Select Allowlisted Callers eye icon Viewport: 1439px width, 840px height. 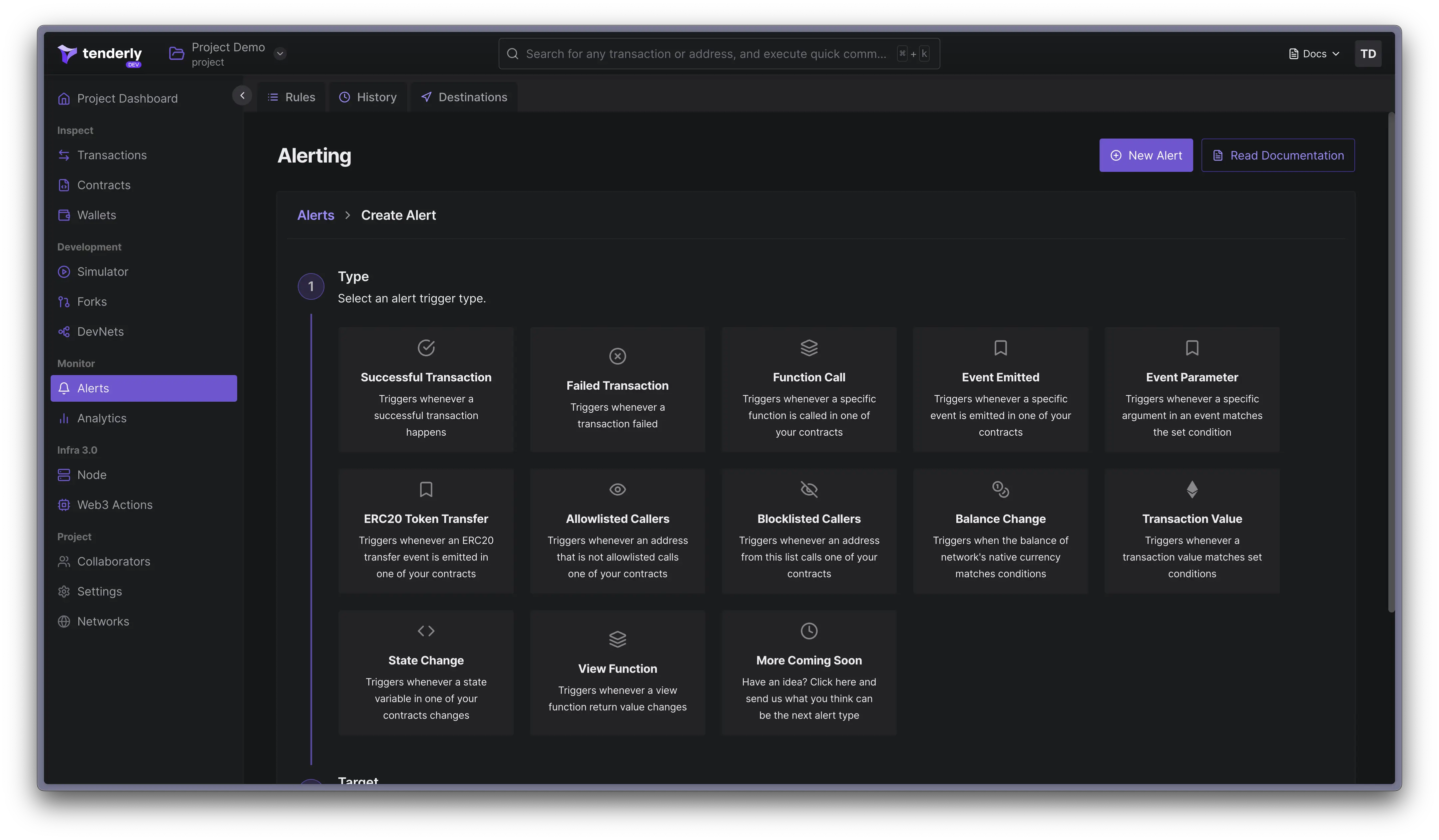617,489
